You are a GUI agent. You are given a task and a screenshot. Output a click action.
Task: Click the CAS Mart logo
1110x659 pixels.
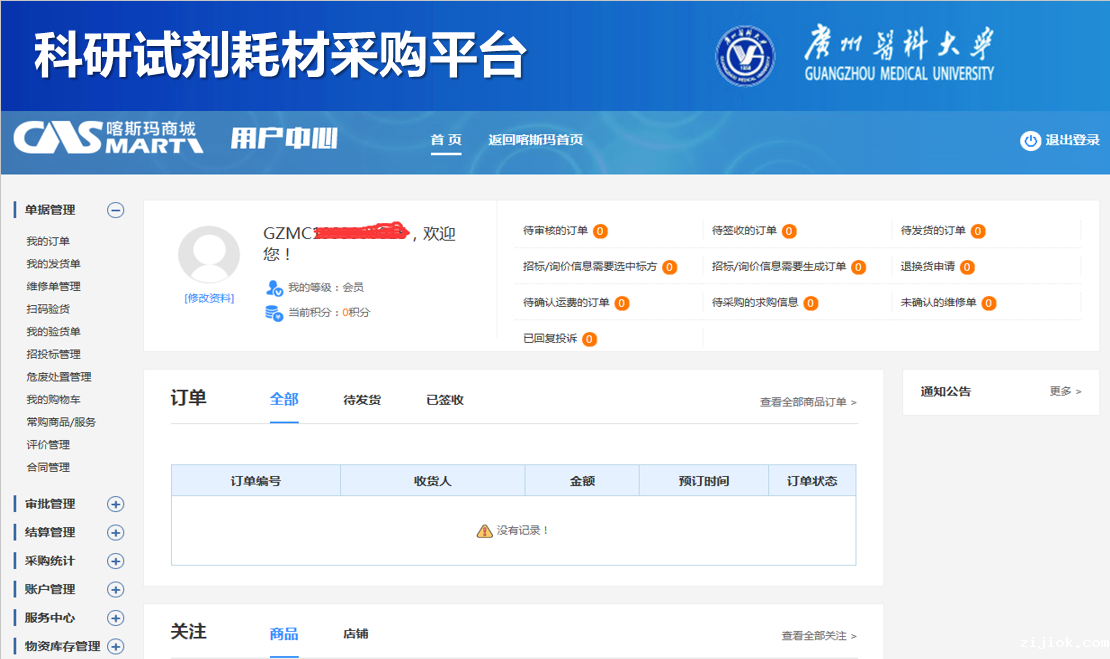(x=108, y=138)
